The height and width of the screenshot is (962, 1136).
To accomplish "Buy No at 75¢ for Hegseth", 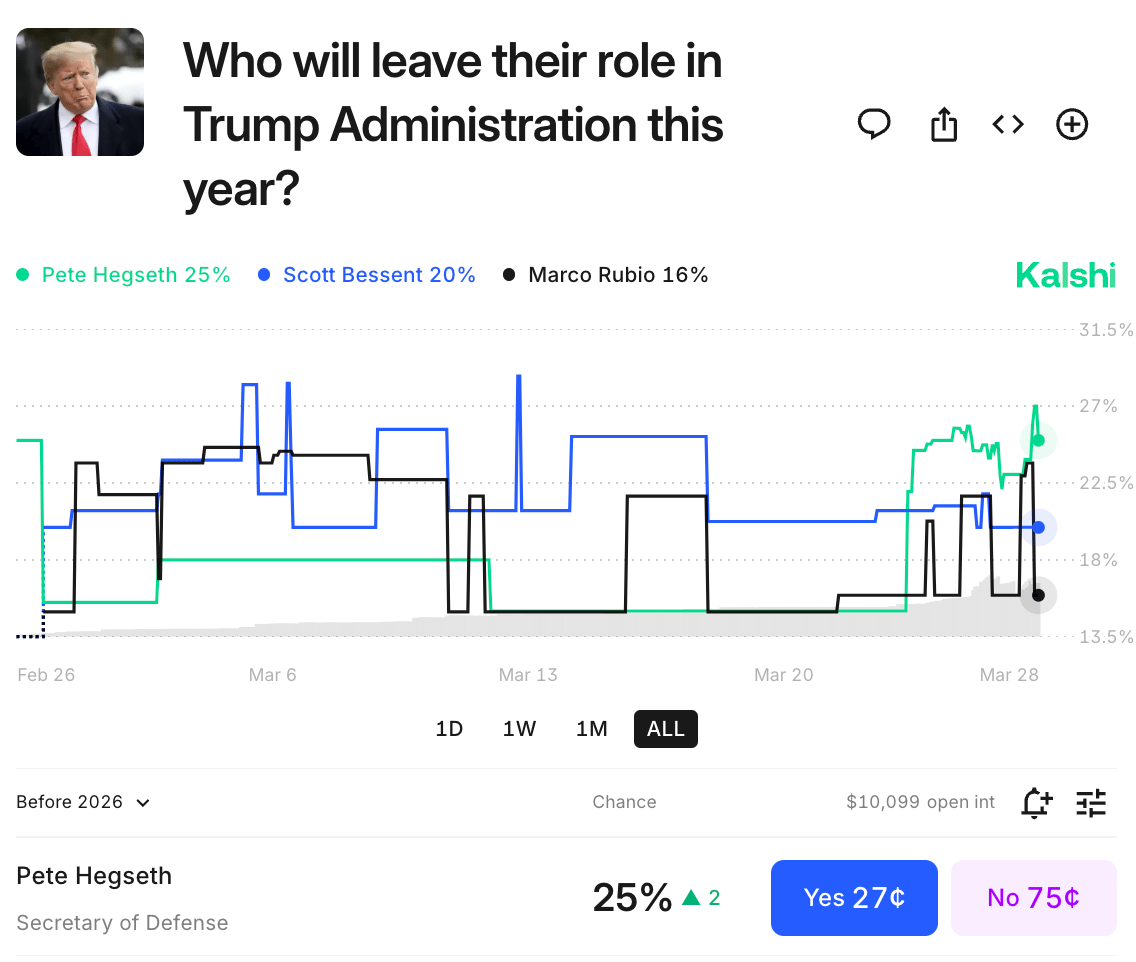I will (1034, 898).
